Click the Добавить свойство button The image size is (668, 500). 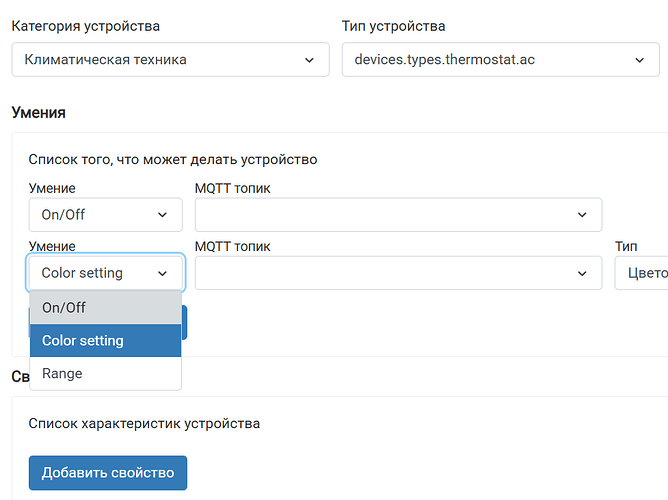(x=108, y=473)
